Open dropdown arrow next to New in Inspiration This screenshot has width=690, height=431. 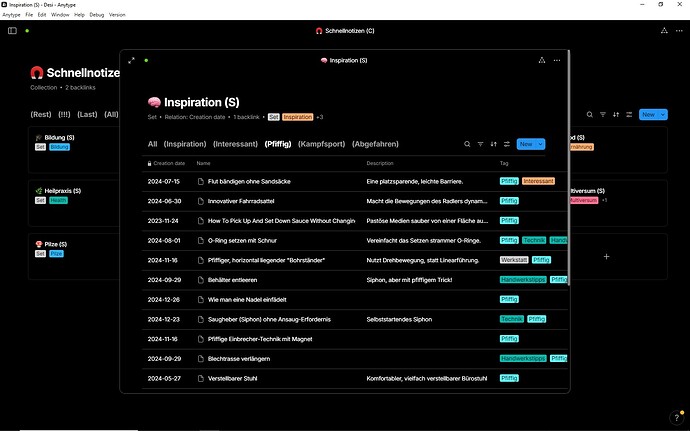click(540, 144)
